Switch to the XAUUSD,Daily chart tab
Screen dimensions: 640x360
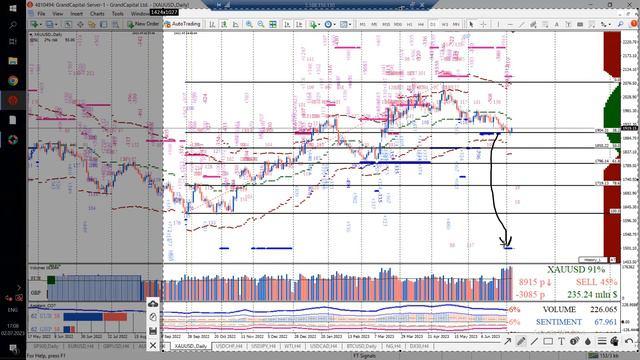pos(191,346)
